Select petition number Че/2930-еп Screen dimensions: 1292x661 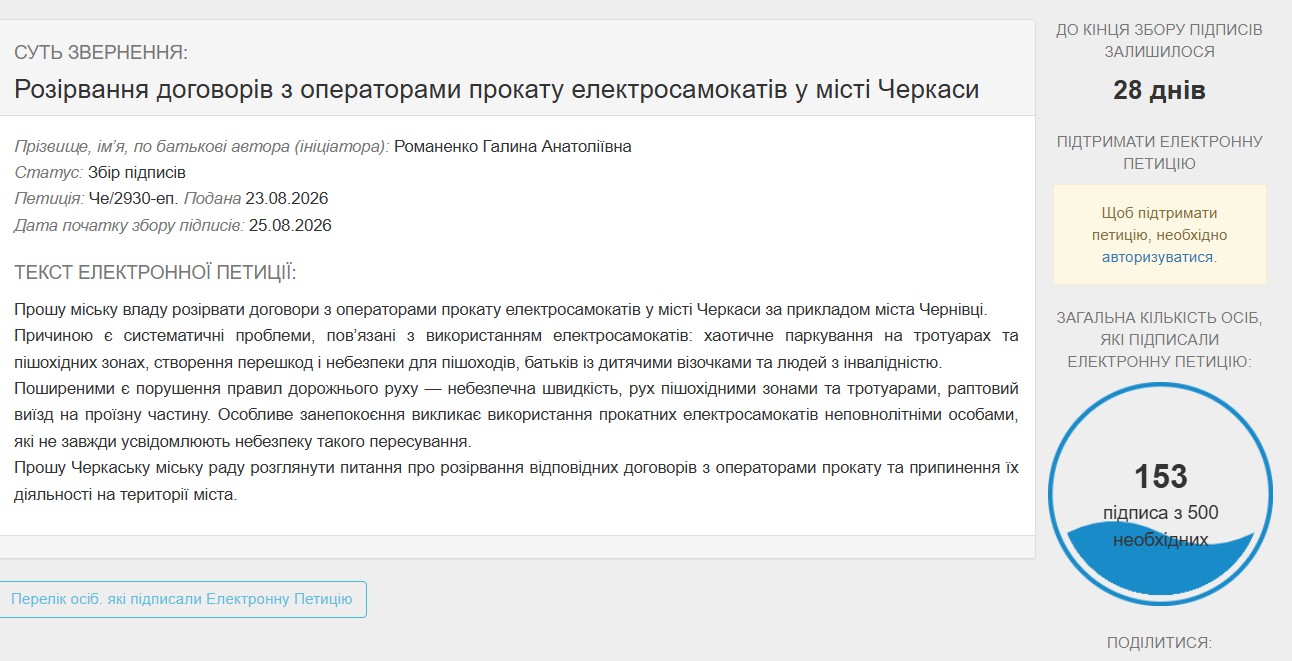pos(135,198)
